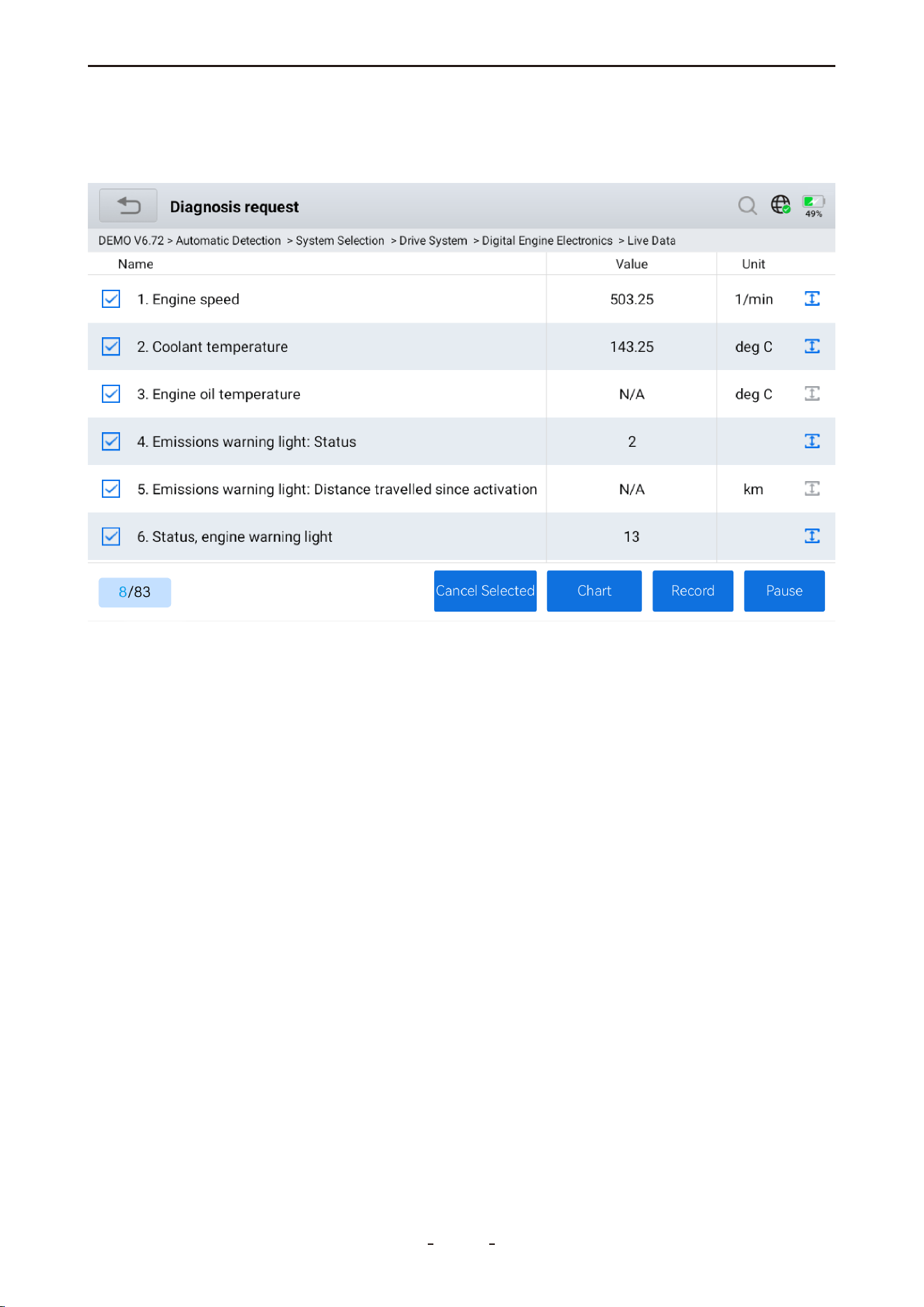
Task: Click the back arrow button
Action: click(128, 206)
